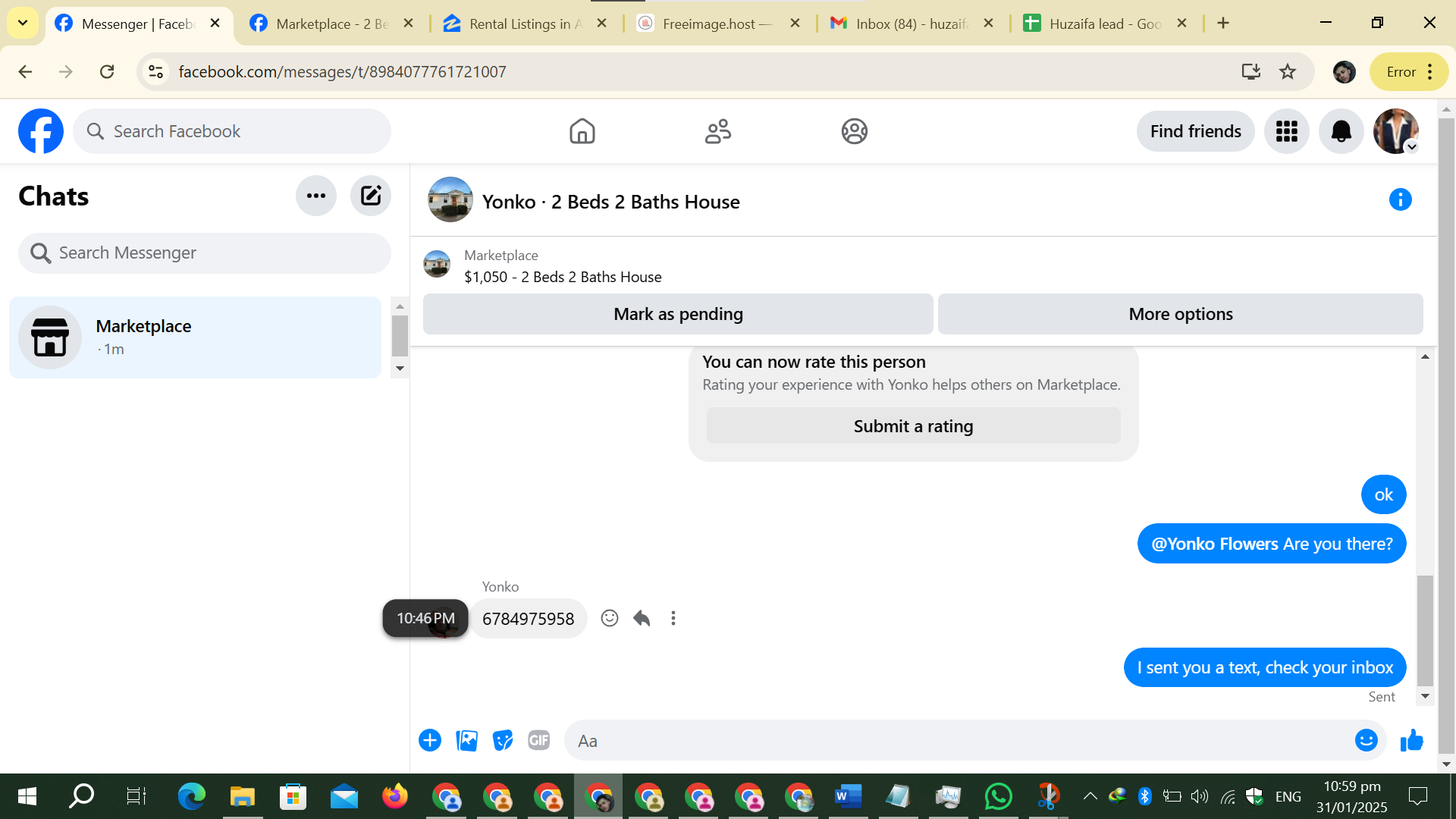Open more actions plus icon in composer

[x=430, y=740]
